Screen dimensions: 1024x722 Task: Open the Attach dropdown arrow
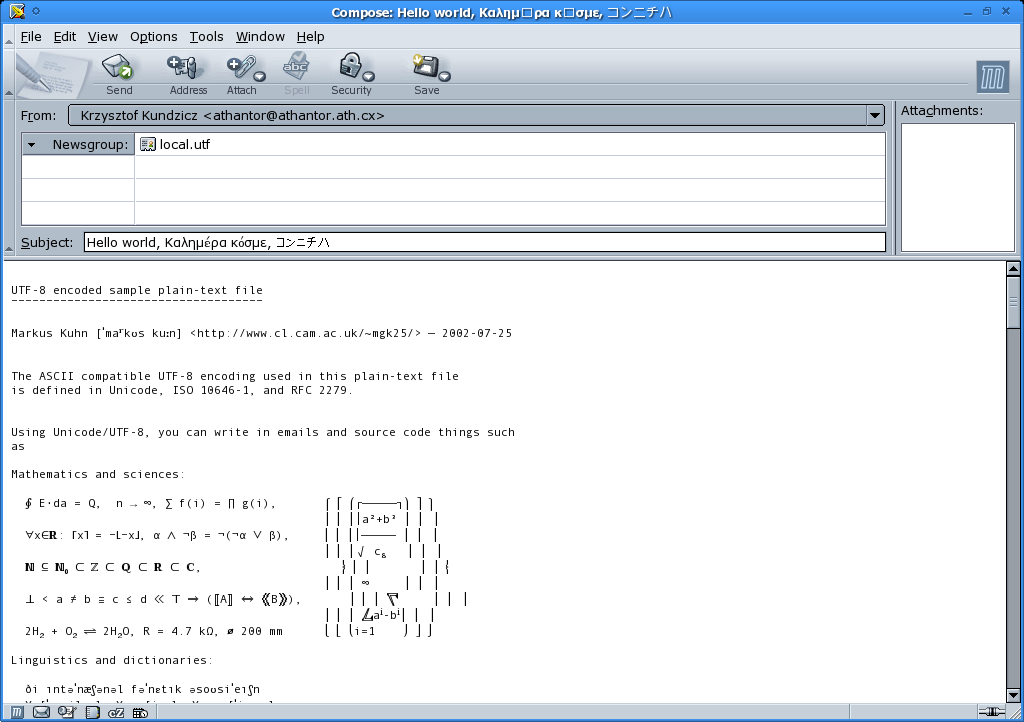click(x=260, y=76)
